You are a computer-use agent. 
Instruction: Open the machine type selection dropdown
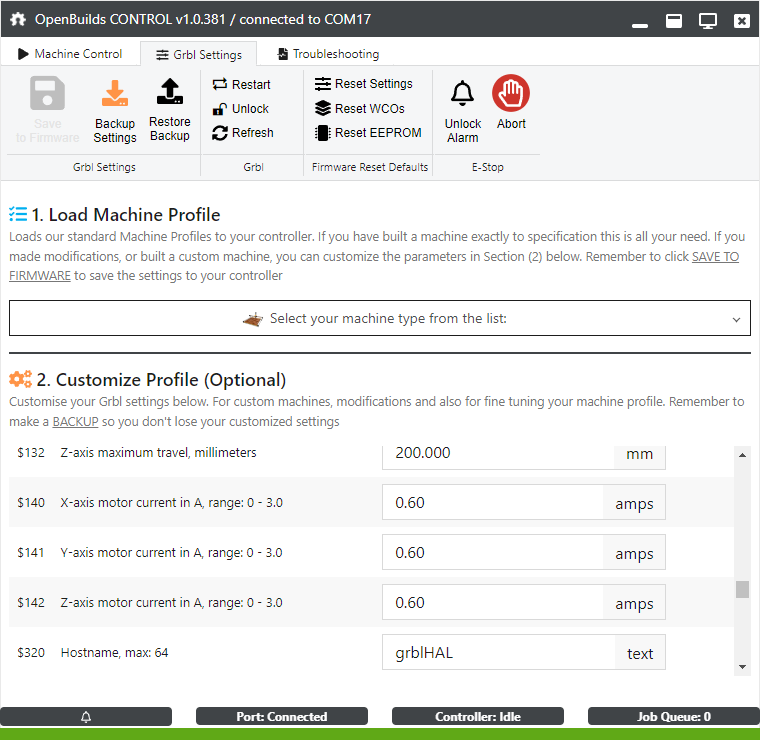point(379,319)
